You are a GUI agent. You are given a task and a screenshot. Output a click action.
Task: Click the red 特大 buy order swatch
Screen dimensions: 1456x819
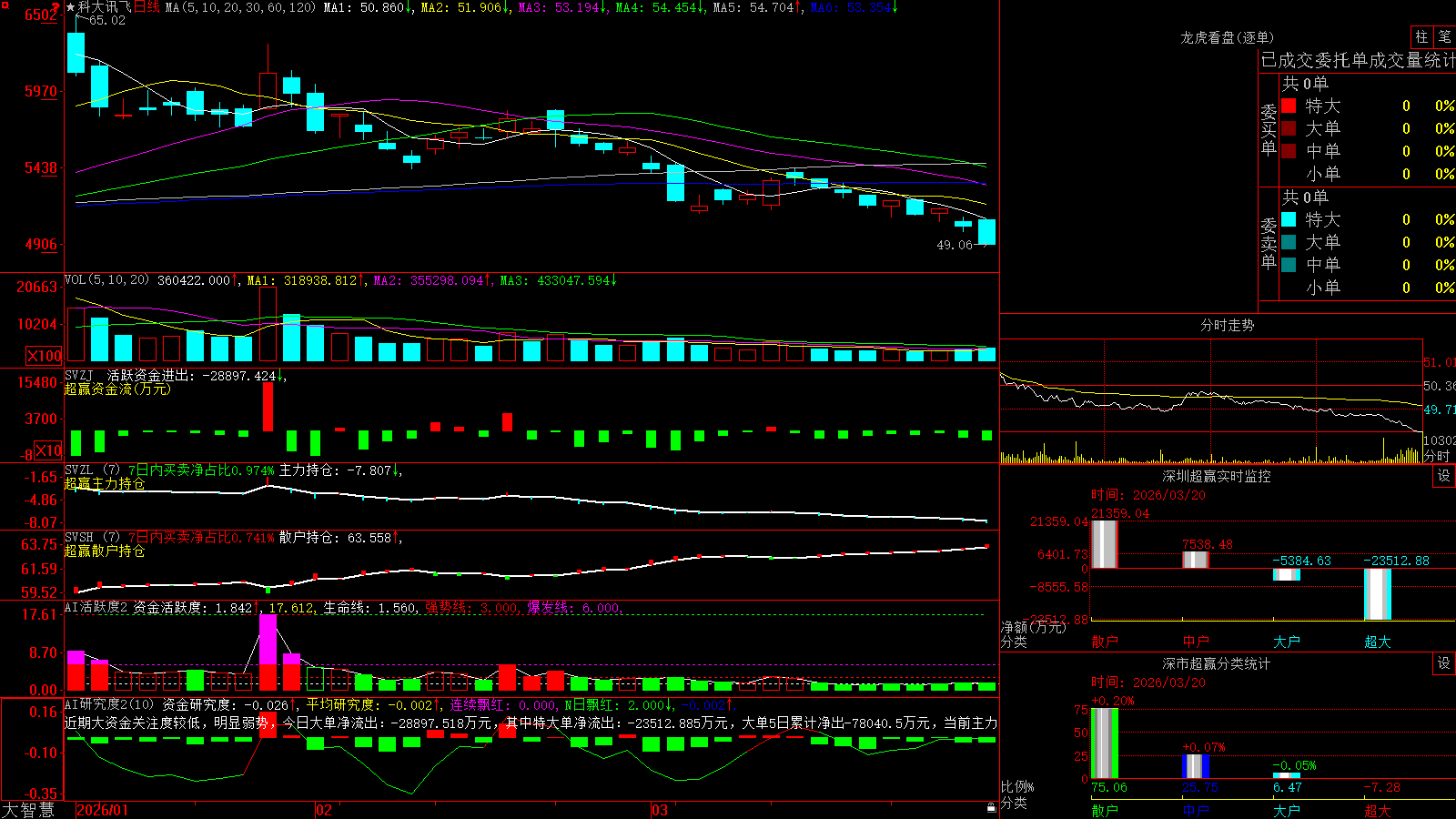tap(1289, 106)
